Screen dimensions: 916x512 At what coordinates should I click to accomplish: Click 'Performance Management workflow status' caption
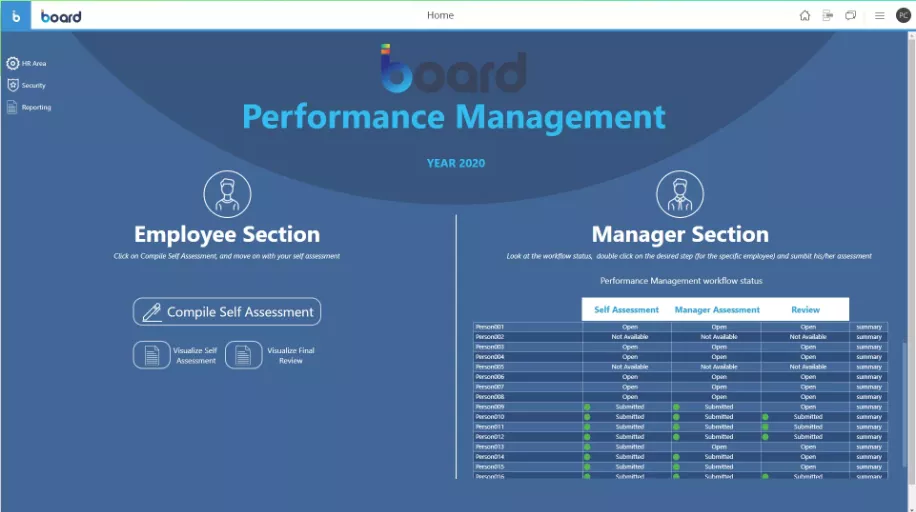tap(681, 281)
